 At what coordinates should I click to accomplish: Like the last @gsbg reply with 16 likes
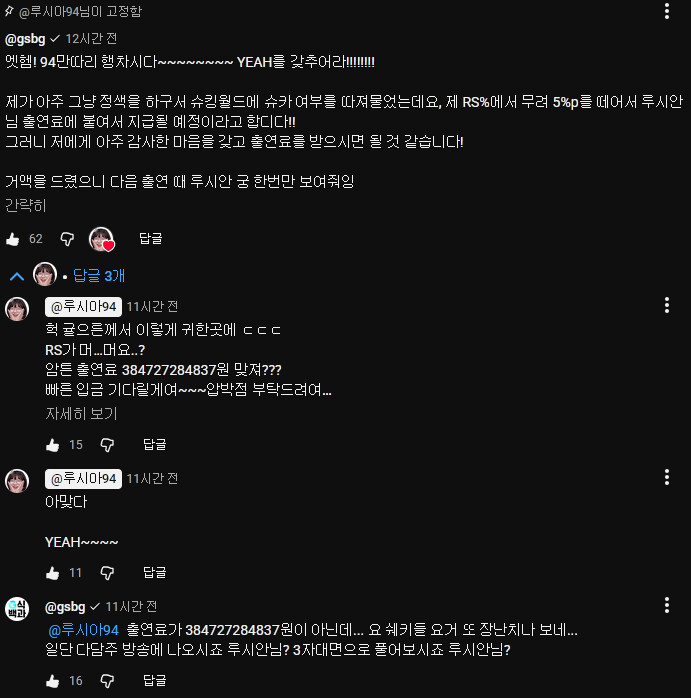coord(53,681)
